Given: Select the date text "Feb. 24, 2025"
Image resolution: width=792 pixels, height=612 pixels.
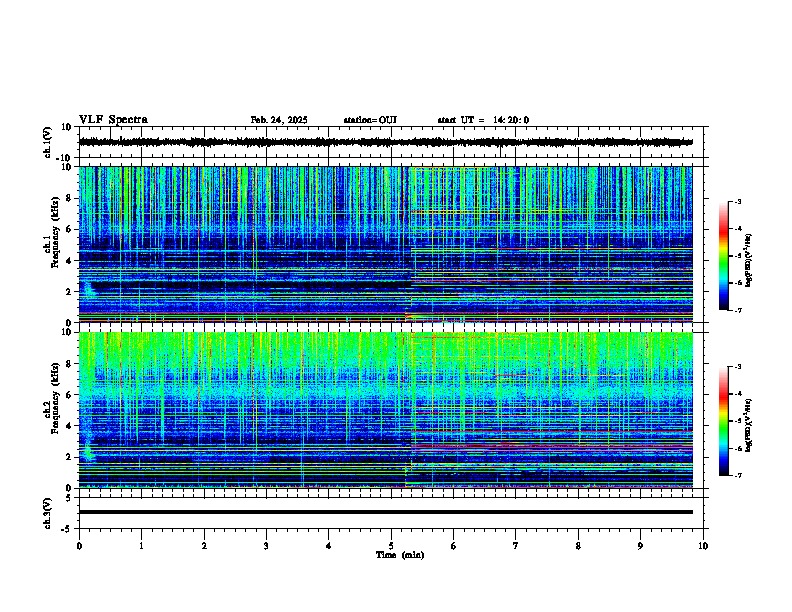Looking at the screenshot, I should pyautogui.click(x=279, y=120).
